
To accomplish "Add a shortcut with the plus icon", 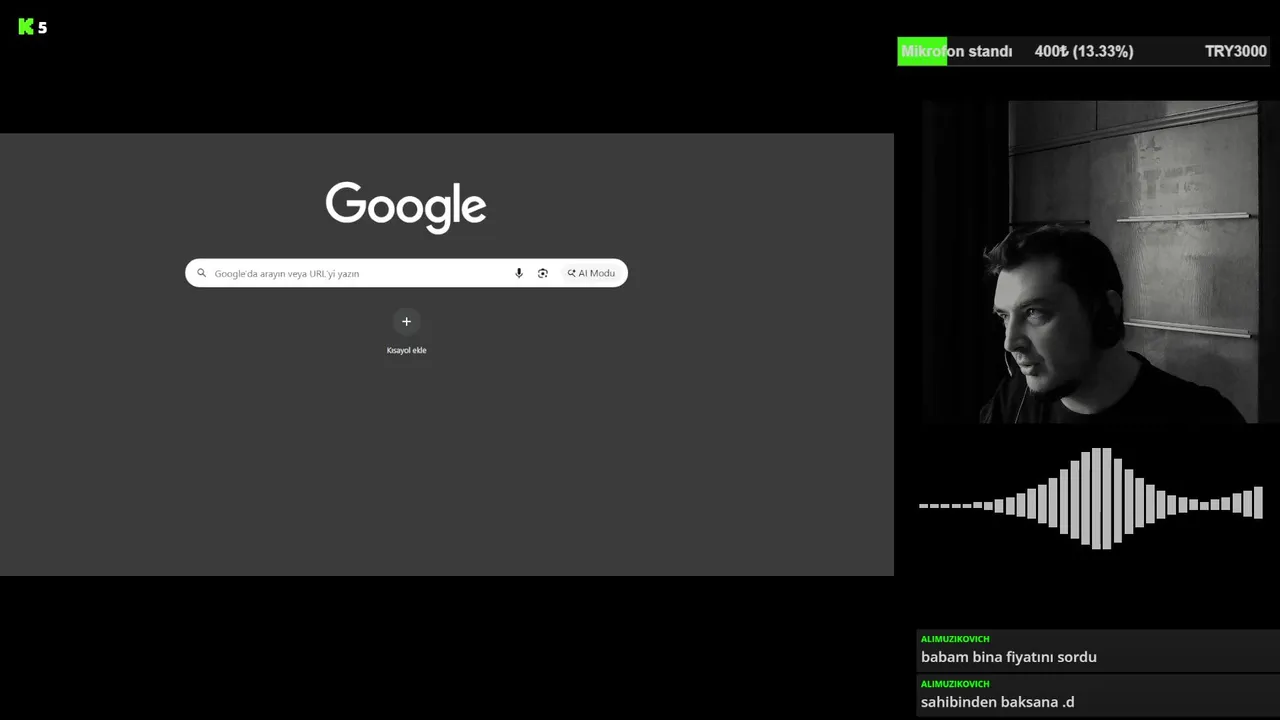I will [x=406, y=322].
